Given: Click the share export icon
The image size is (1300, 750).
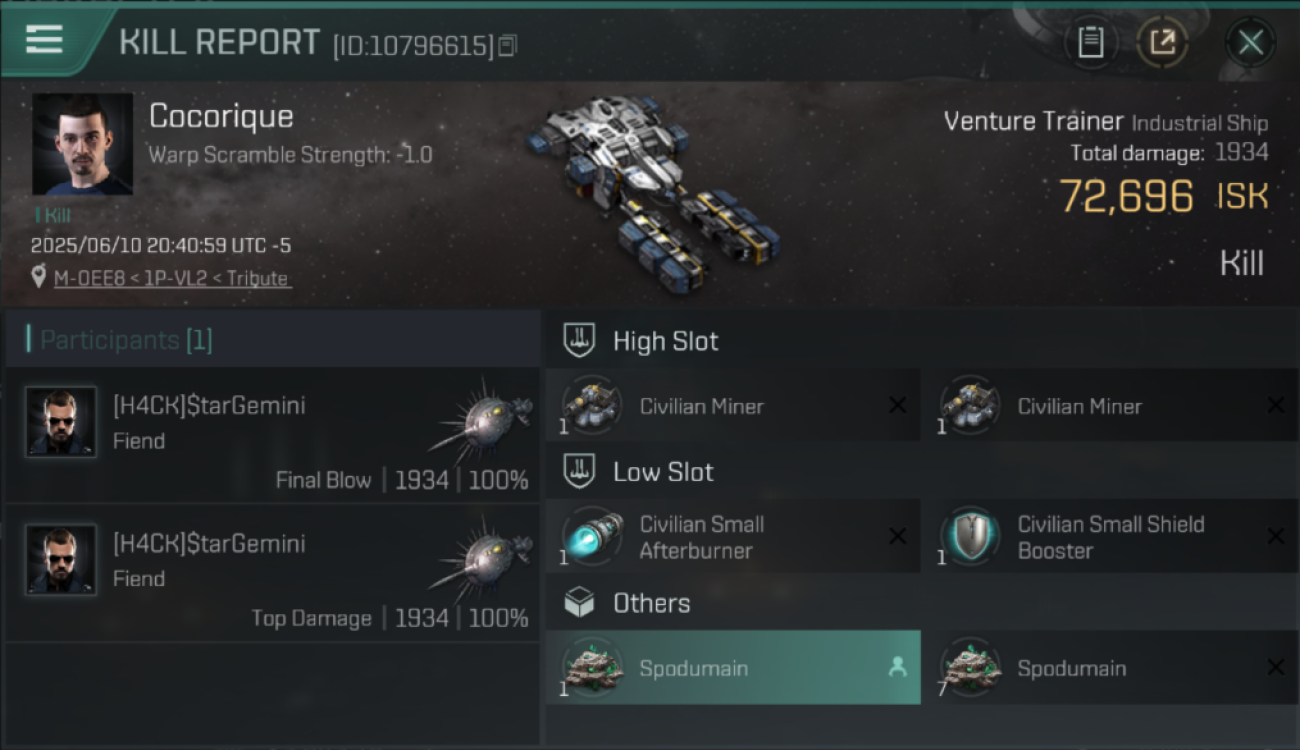Looking at the screenshot, I should tap(1162, 43).
